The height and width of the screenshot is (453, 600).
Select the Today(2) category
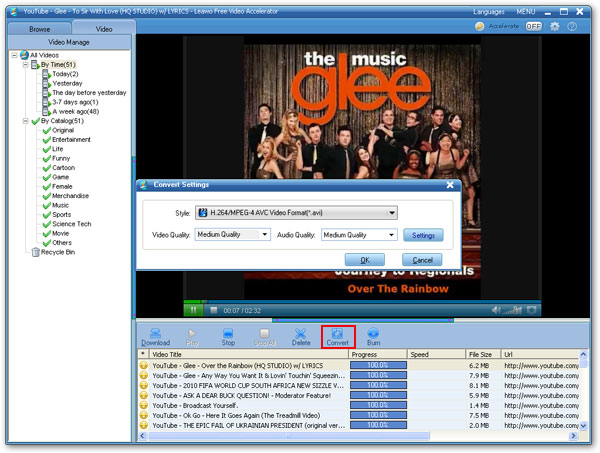pyautogui.click(x=60, y=74)
